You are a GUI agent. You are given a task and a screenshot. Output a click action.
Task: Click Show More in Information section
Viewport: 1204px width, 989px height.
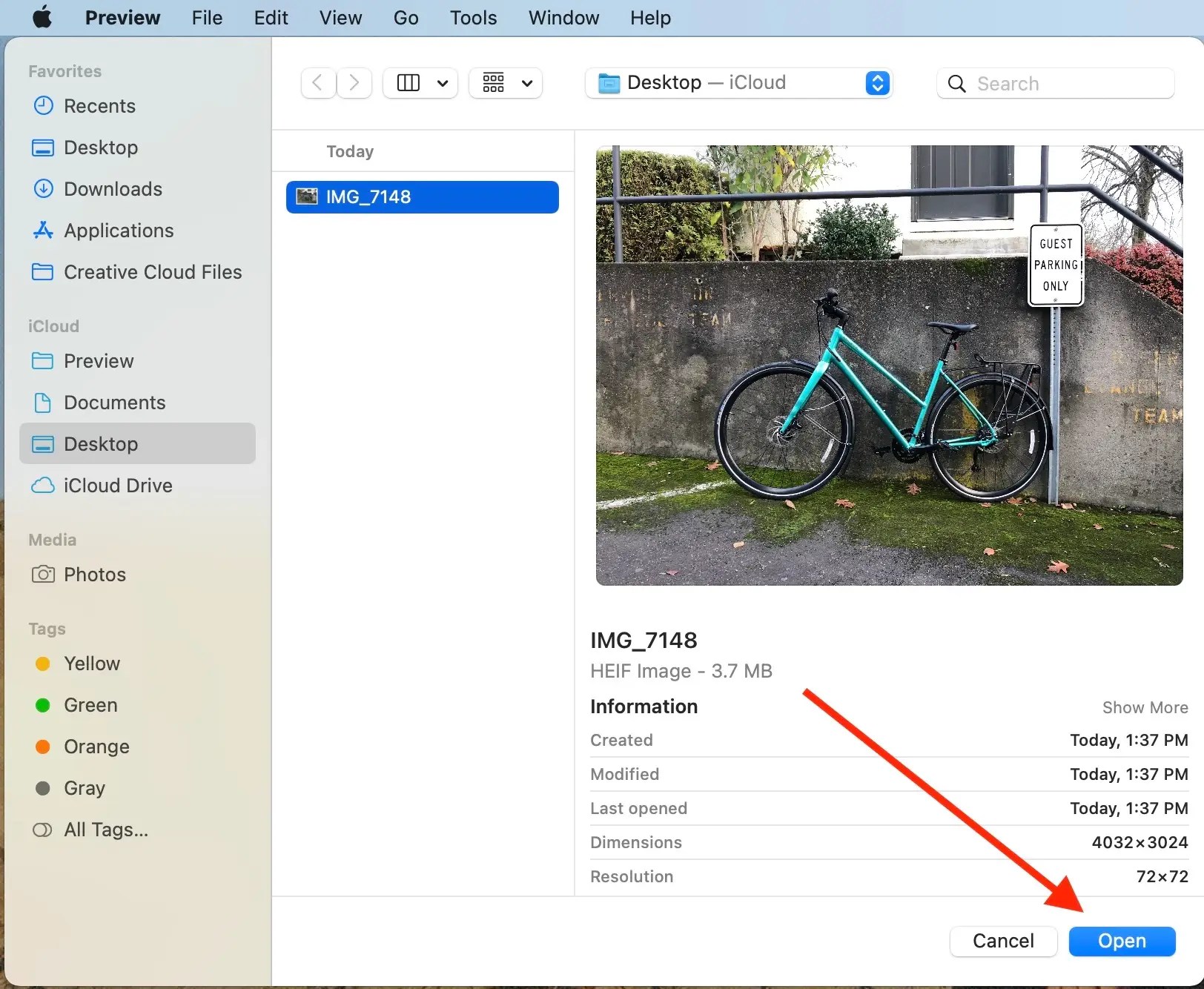1145,707
